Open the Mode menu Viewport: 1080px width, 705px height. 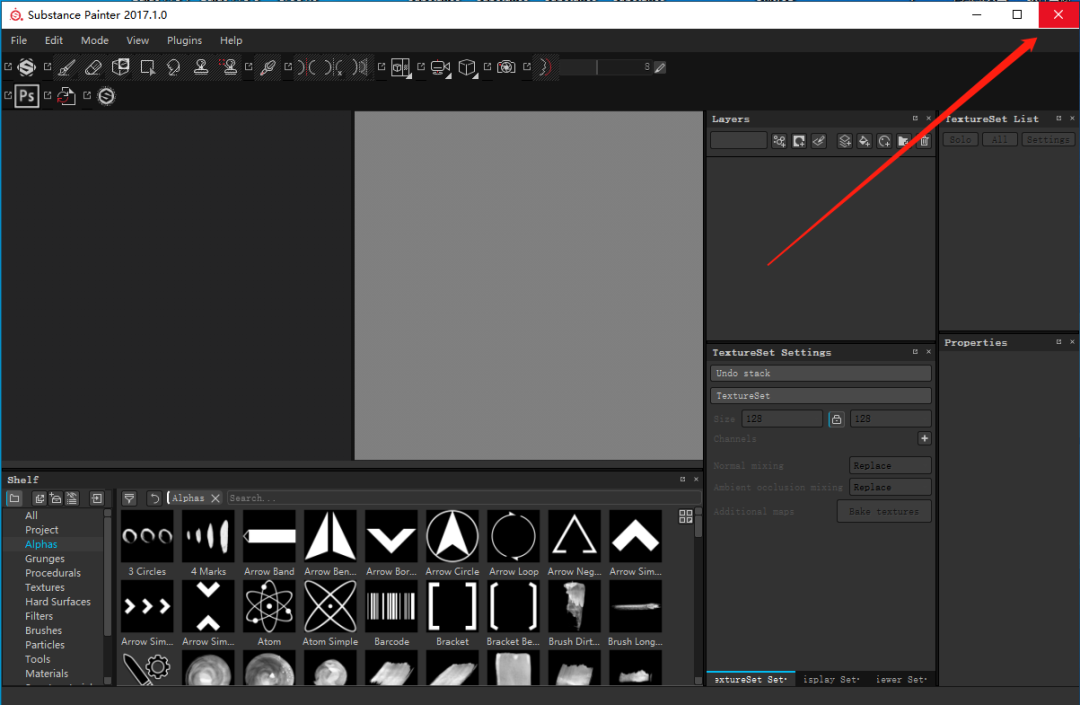(94, 41)
